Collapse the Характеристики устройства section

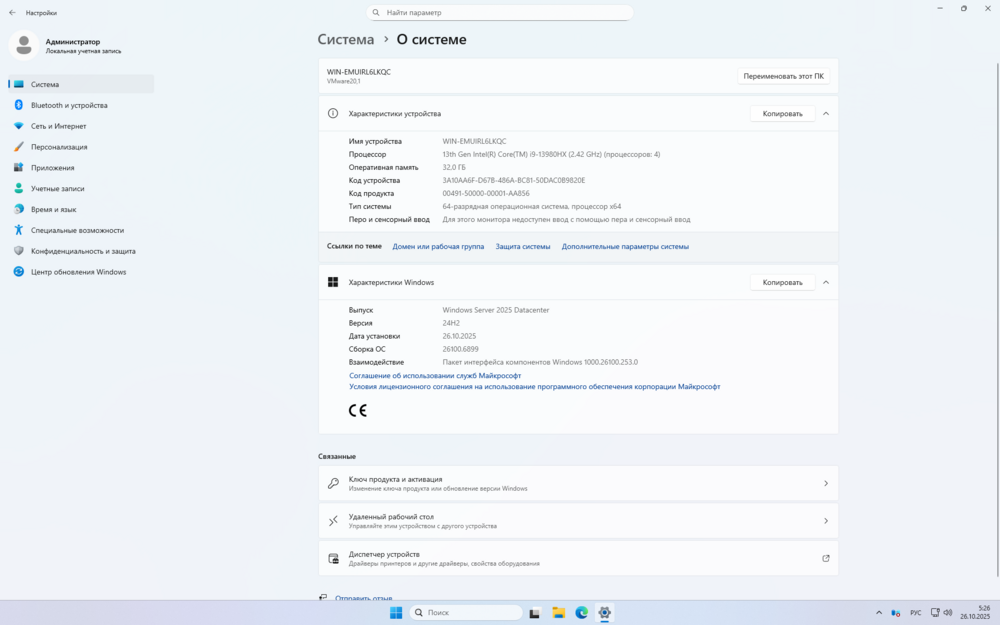pos(826,114)
